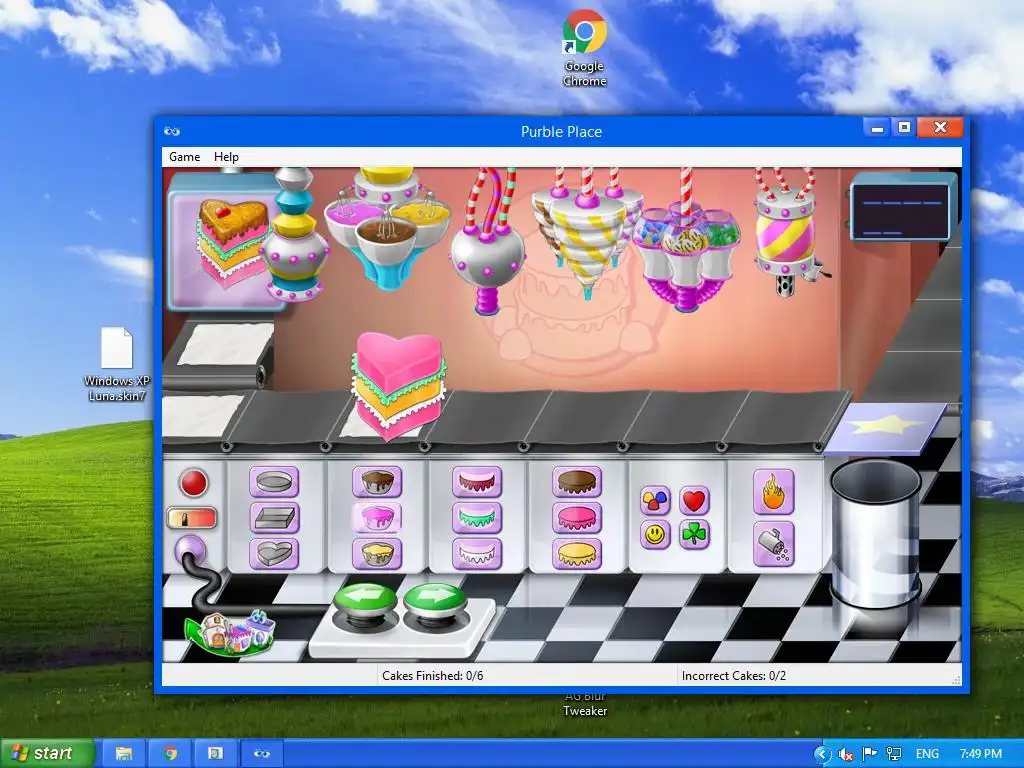
Task: Click the dark order monitor screen
Action: (903, 211)
